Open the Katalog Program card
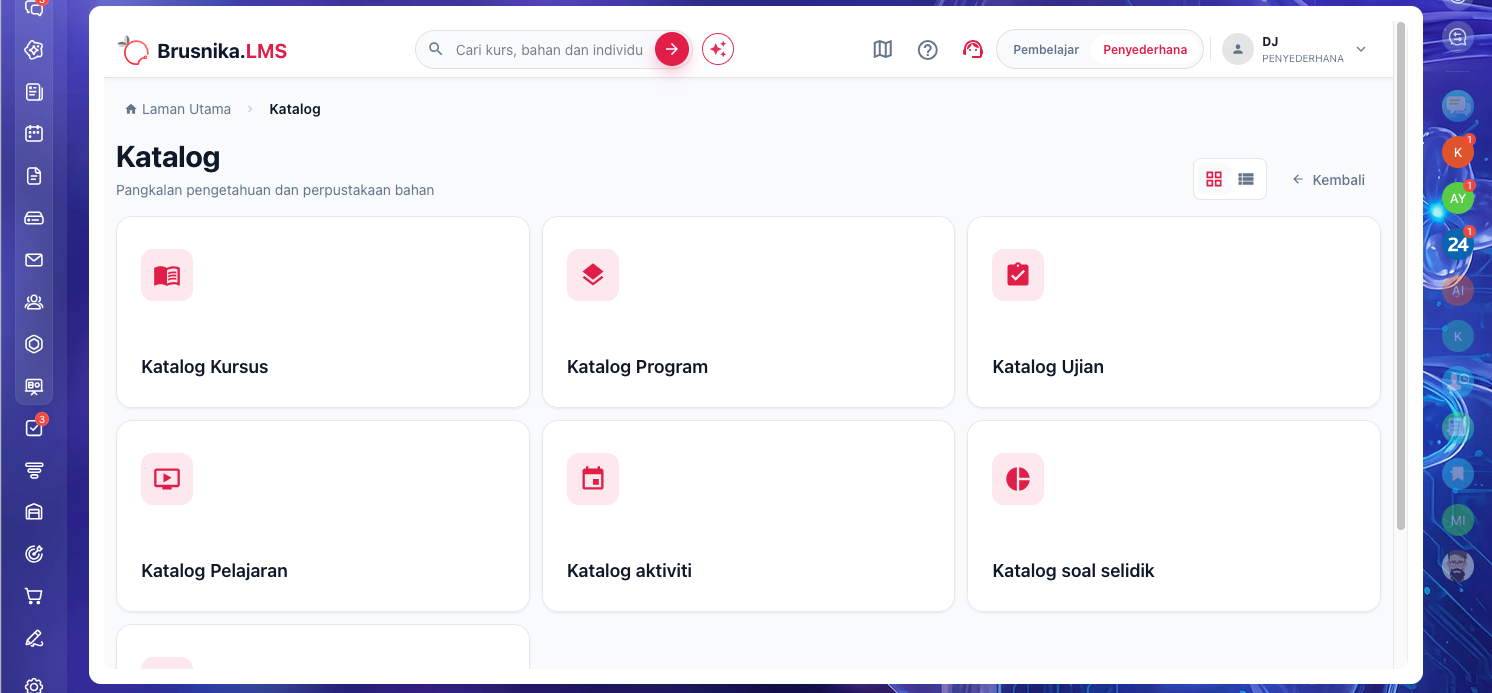This screenshot has height=693, width=1492. pyautogui.click(x=748, y=312)
